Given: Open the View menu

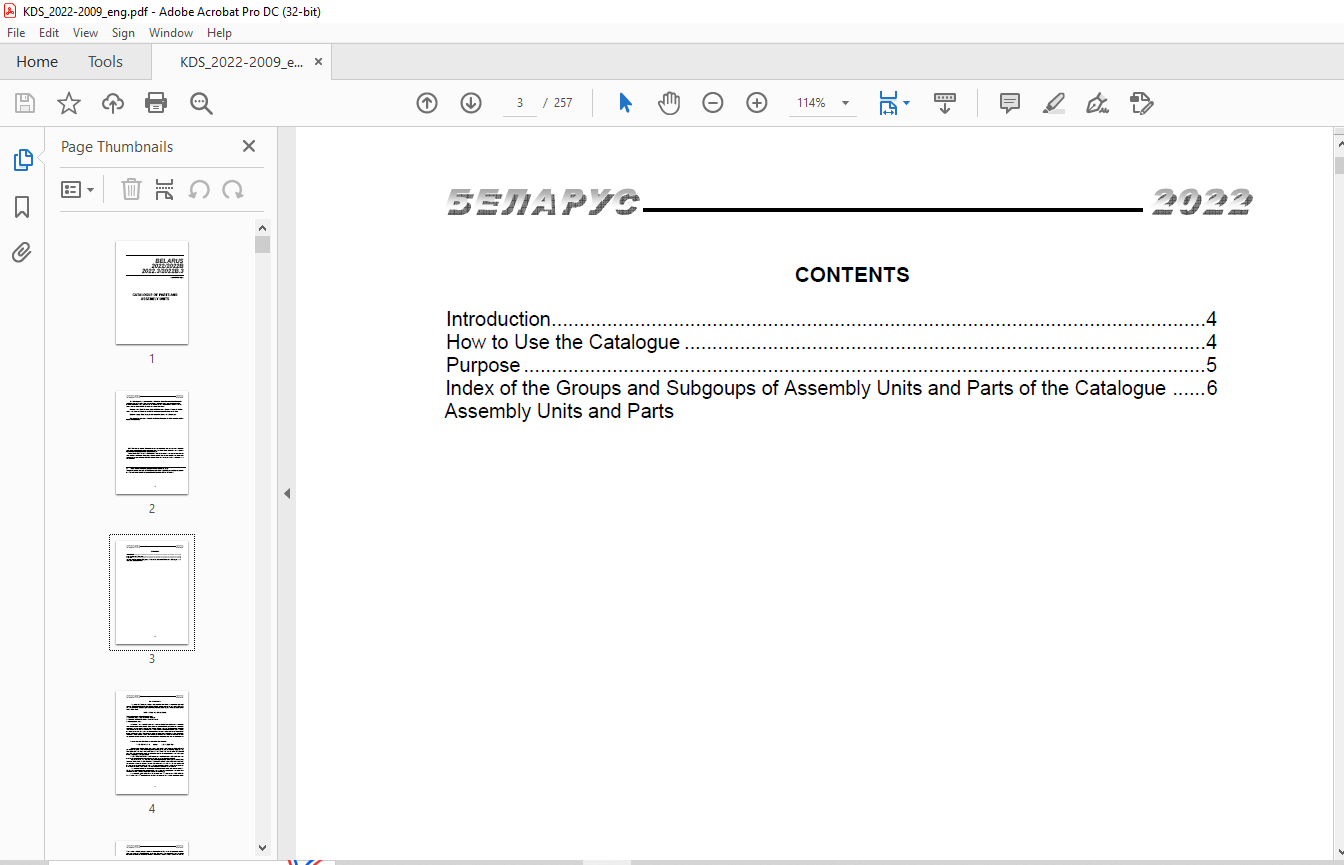Looking at the screenshot, I should coord(86,33).
